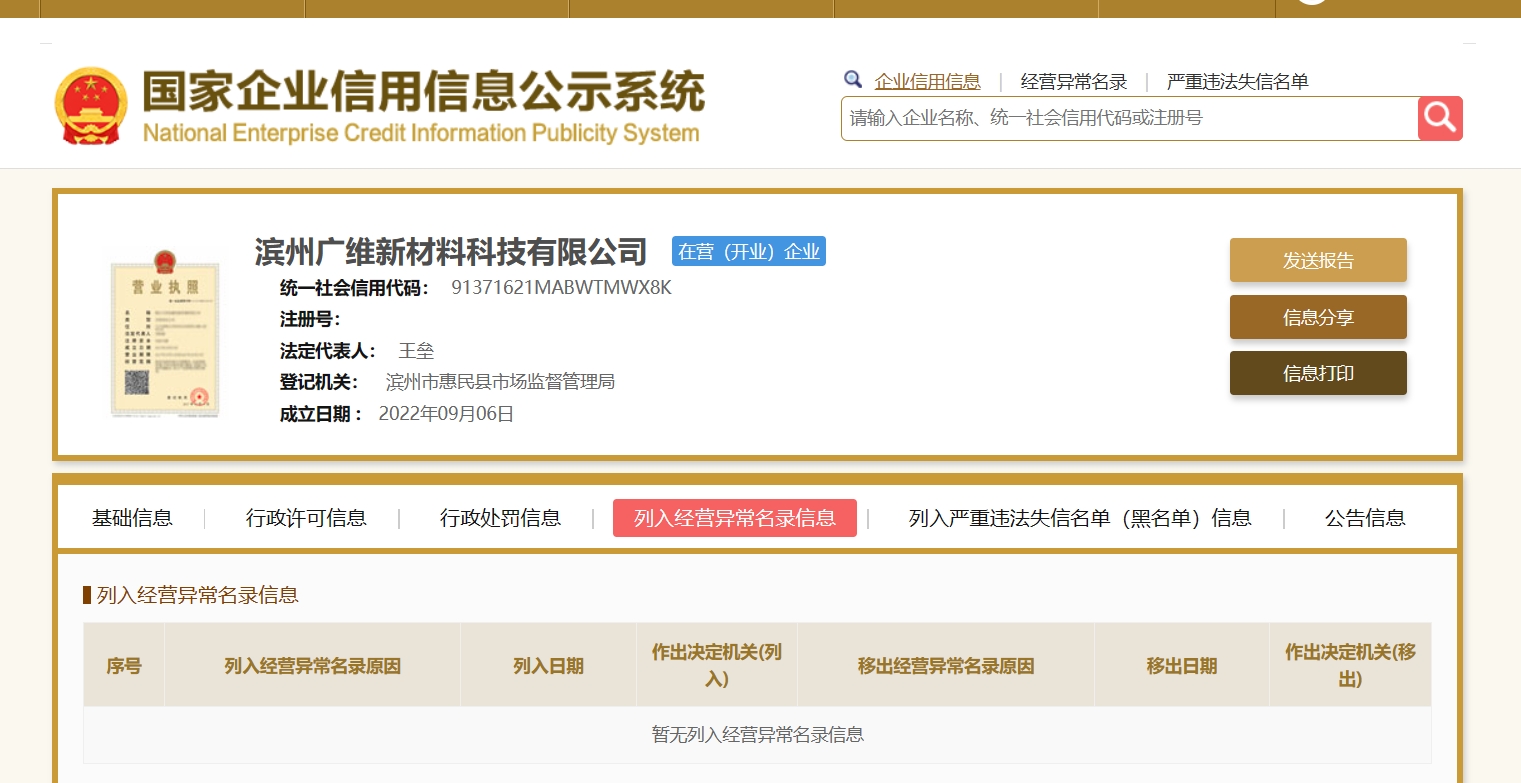Image resolution: width=1521 pixels, height=783 pixels.
Task: Click the company name 滨州广维新材料科技有限公司
Action: (451, 251)
